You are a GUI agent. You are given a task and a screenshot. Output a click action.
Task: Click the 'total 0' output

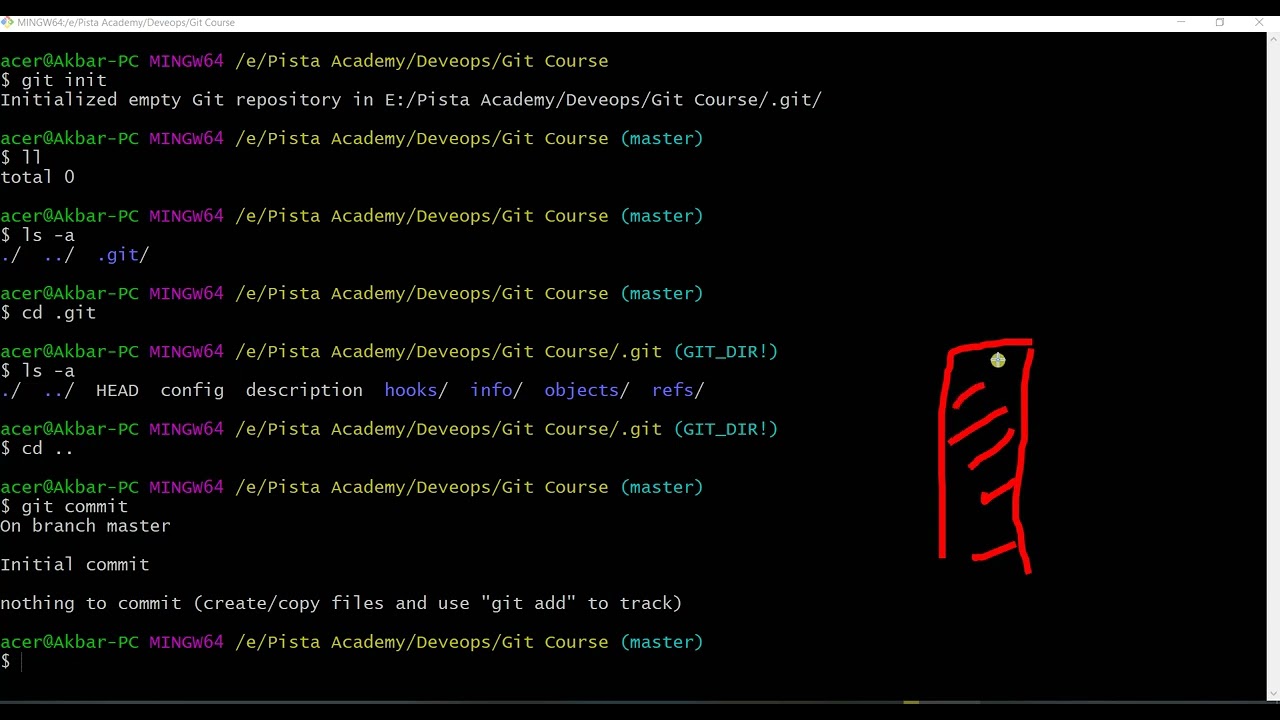(37, 177)
